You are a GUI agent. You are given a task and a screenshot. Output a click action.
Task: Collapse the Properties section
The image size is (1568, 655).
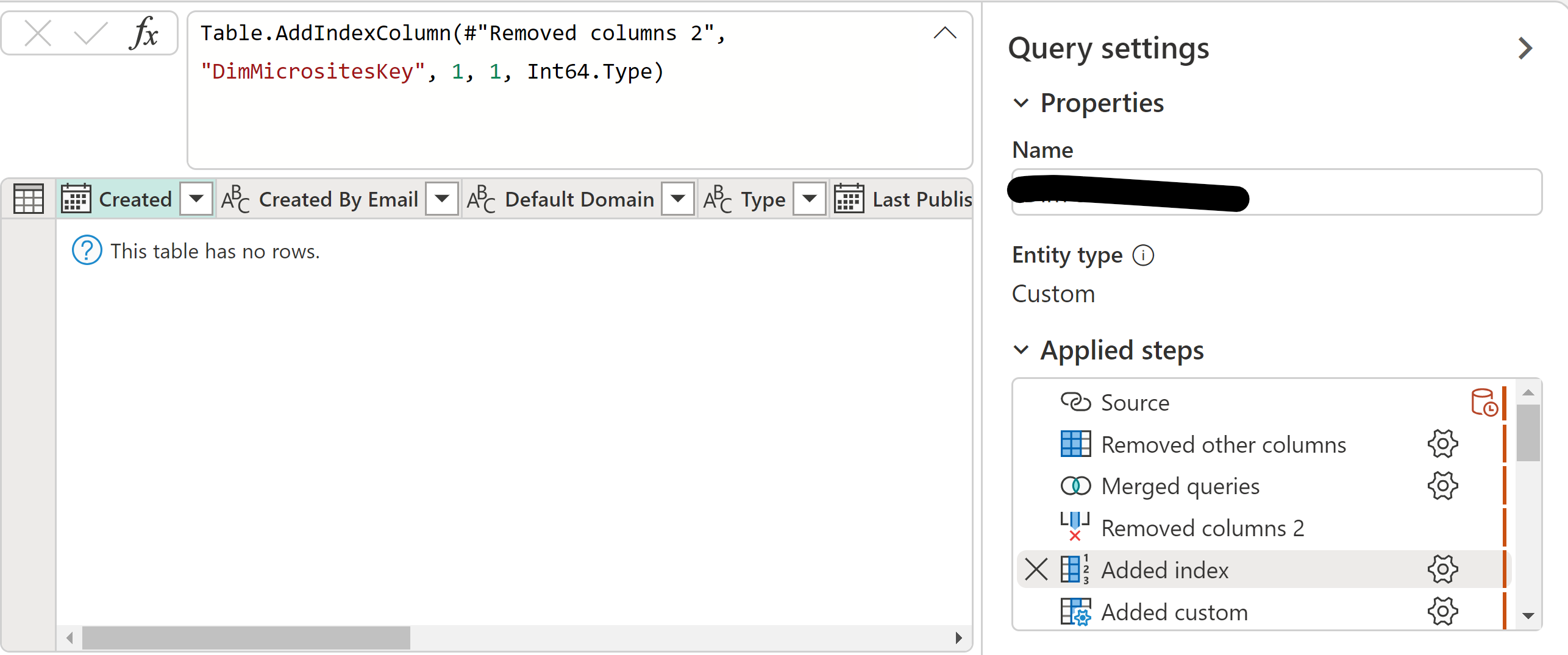click(x=1021, y=103)
